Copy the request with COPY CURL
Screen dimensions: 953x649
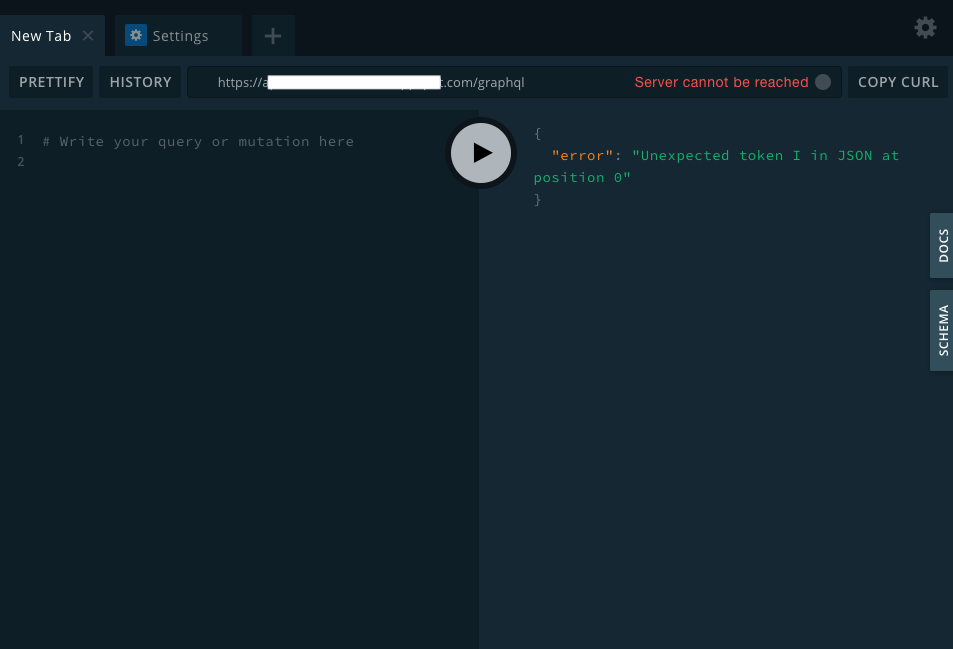pyautogui.click(x=898, y=82)
